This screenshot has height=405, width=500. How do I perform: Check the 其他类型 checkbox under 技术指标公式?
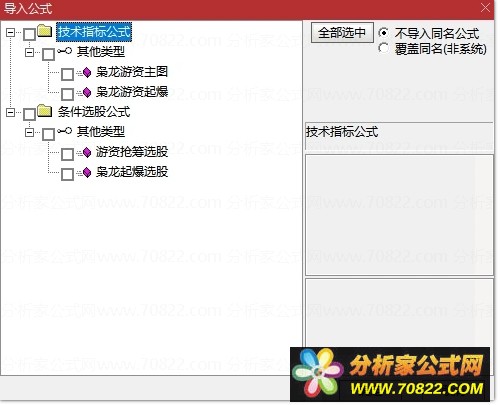pos(49,54)
